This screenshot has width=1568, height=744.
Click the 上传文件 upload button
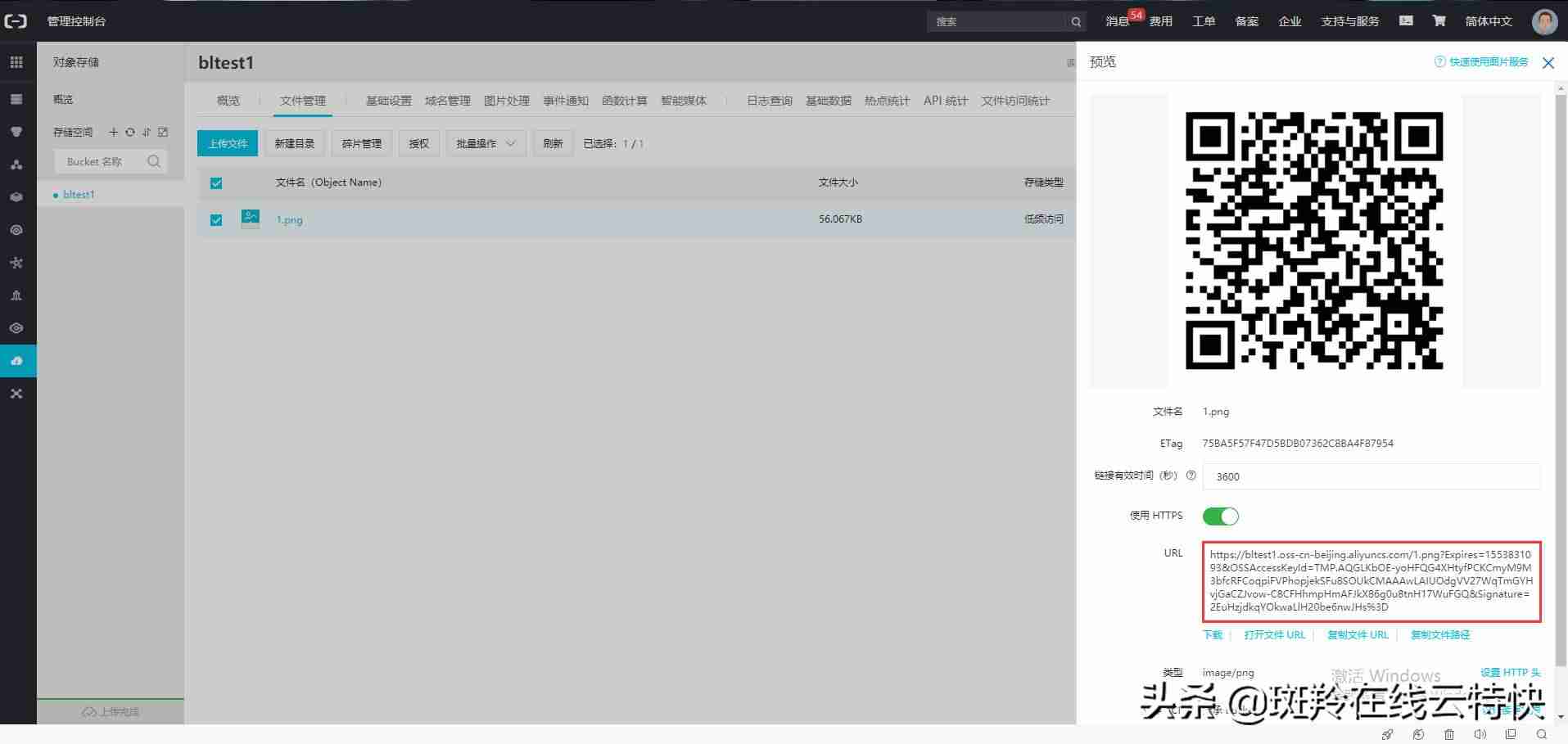click(x=228, y=143)
